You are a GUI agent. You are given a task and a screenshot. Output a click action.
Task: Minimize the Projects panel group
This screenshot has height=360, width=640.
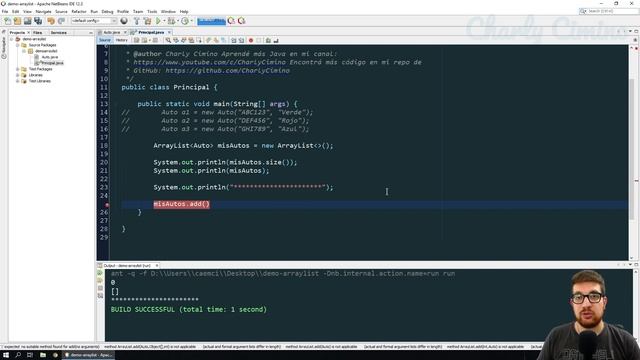pyautogui.click(x=91, y=33)
